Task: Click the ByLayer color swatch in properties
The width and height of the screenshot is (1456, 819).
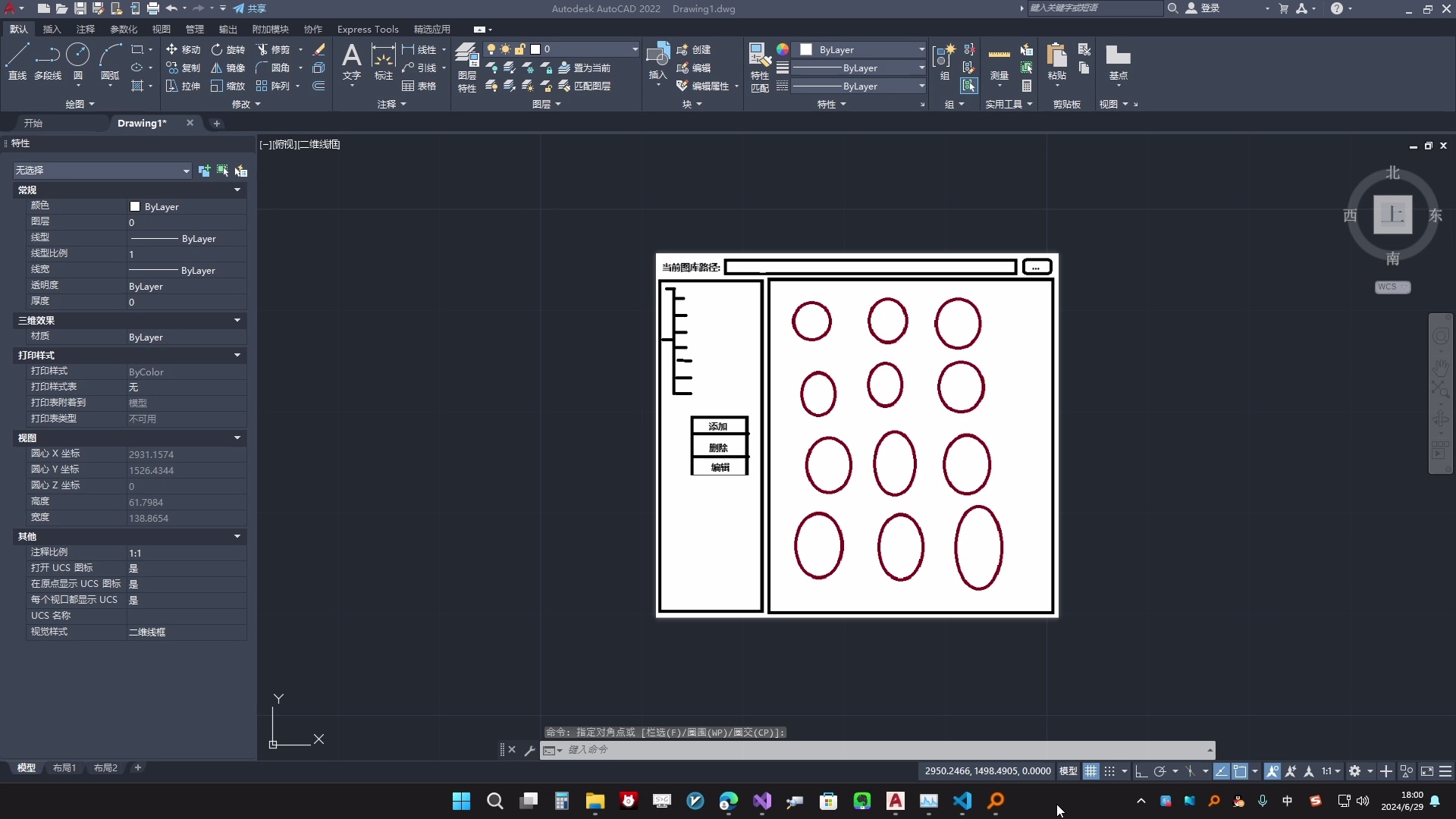Action: 135,206
